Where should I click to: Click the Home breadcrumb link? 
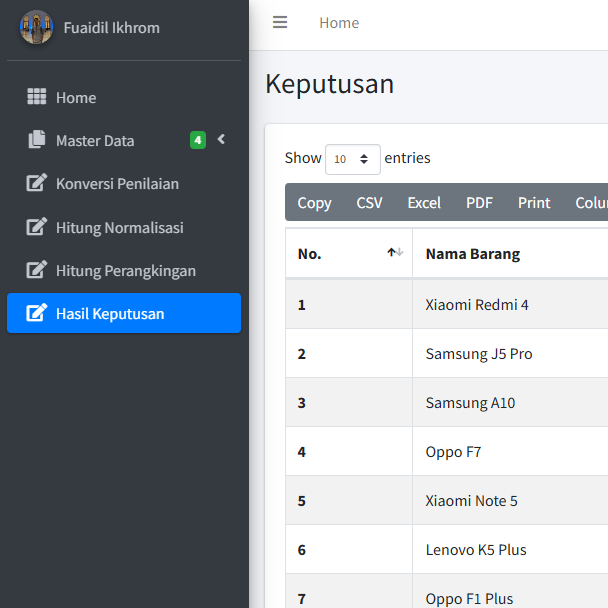(x=339, y=23)
